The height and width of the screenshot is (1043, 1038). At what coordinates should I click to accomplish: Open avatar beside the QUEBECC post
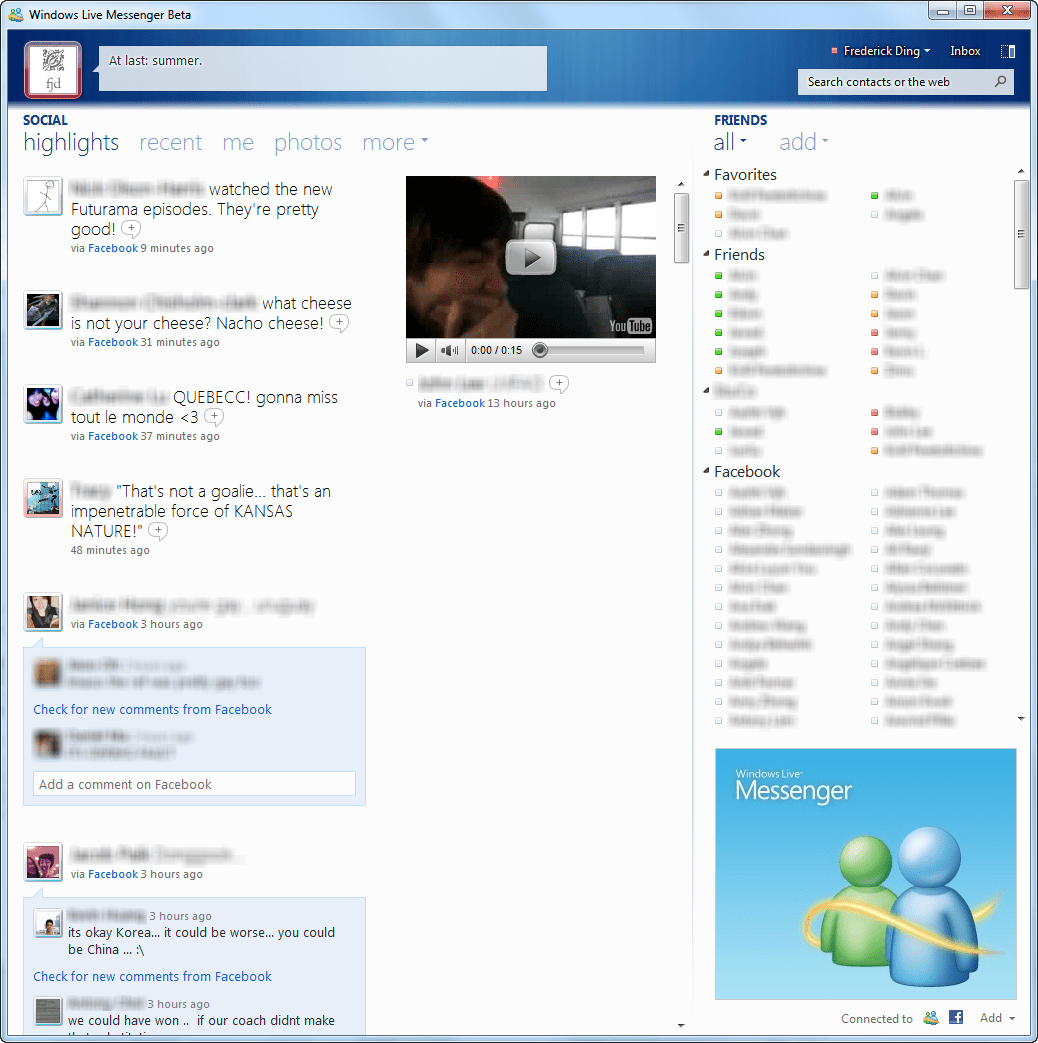[x=43, y=404]
